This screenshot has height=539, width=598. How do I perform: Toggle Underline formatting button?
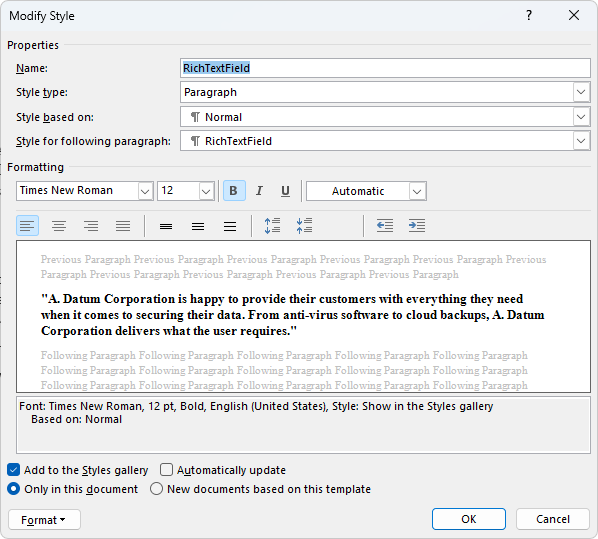285,190
